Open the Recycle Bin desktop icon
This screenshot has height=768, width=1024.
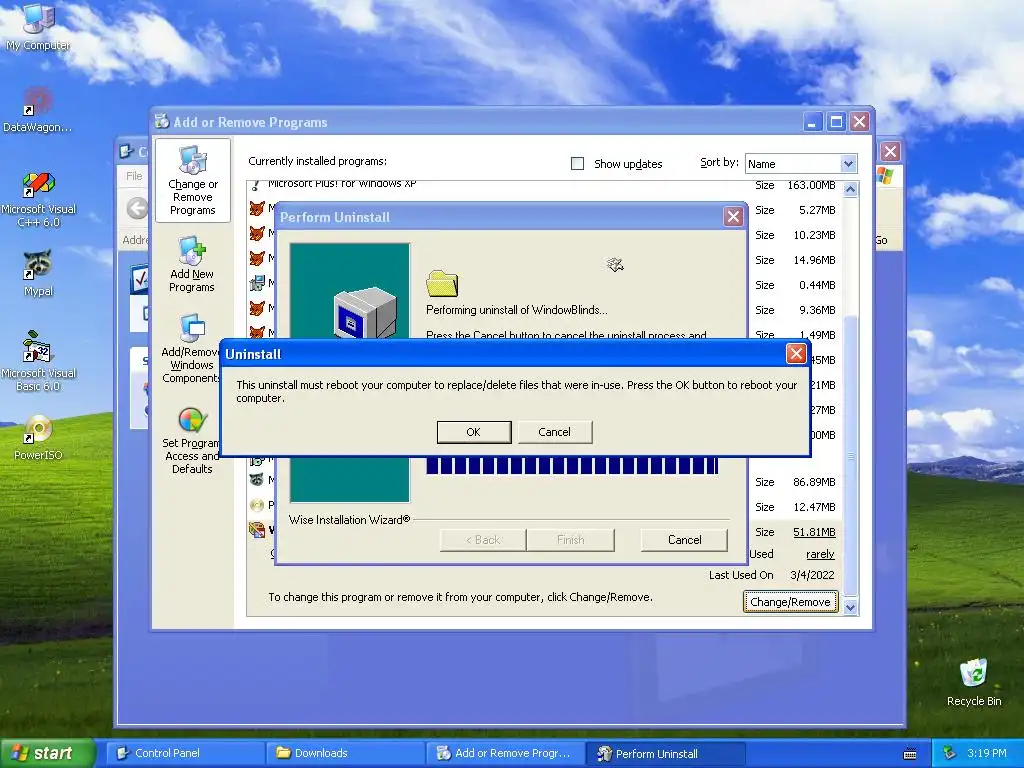[x=973, y=682]
